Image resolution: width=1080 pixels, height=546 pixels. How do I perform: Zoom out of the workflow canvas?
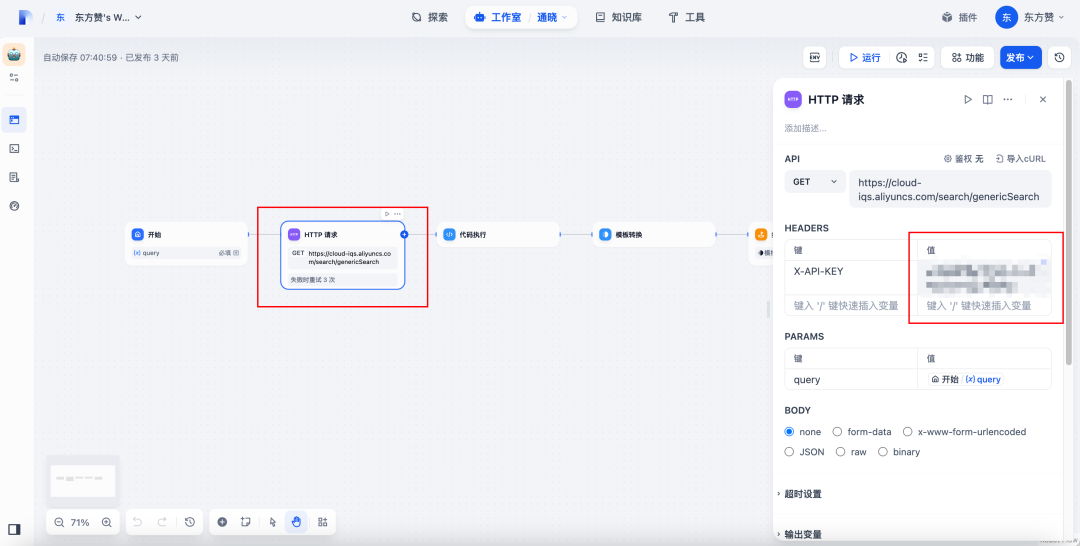59,522
